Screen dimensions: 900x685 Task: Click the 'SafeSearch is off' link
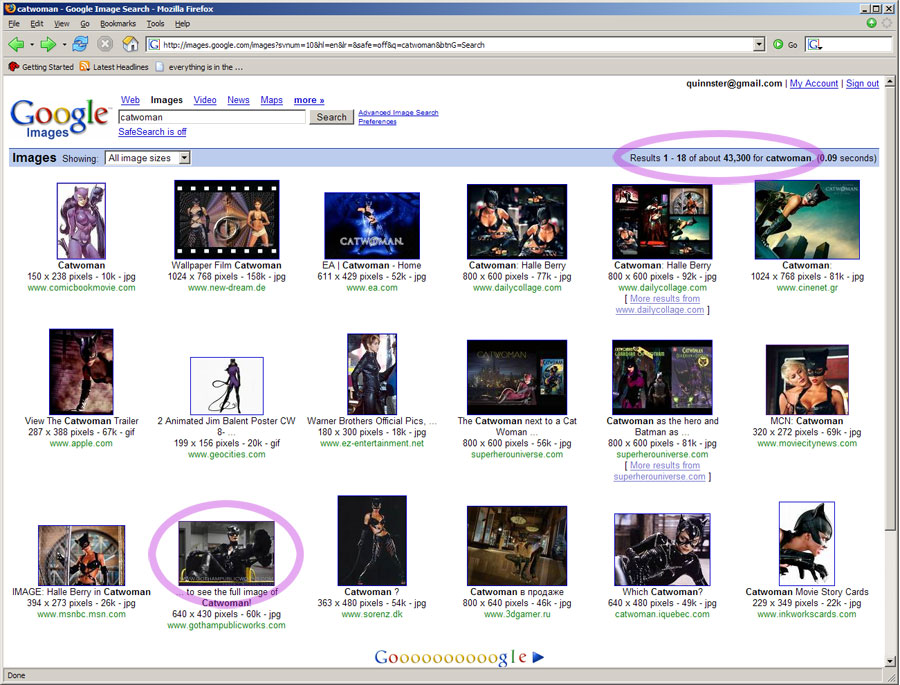click(x=152, y=132)
